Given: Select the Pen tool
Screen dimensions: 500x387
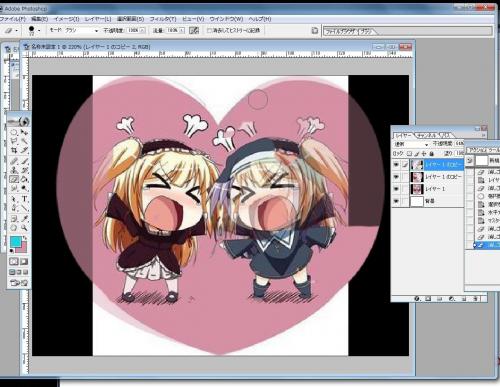Looking at the screenshot, I should coord(14,208).
